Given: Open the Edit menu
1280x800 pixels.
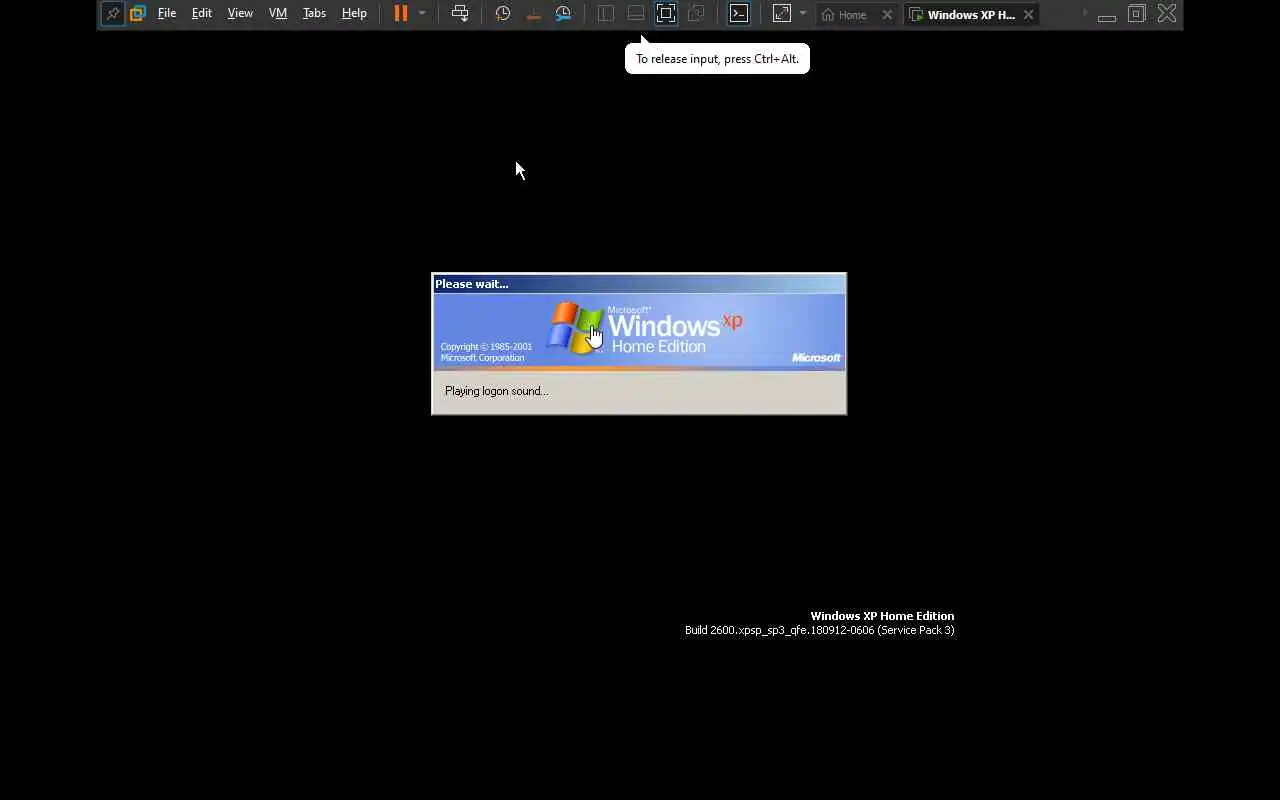Looking at the screenshot, I should coord(202,14).
